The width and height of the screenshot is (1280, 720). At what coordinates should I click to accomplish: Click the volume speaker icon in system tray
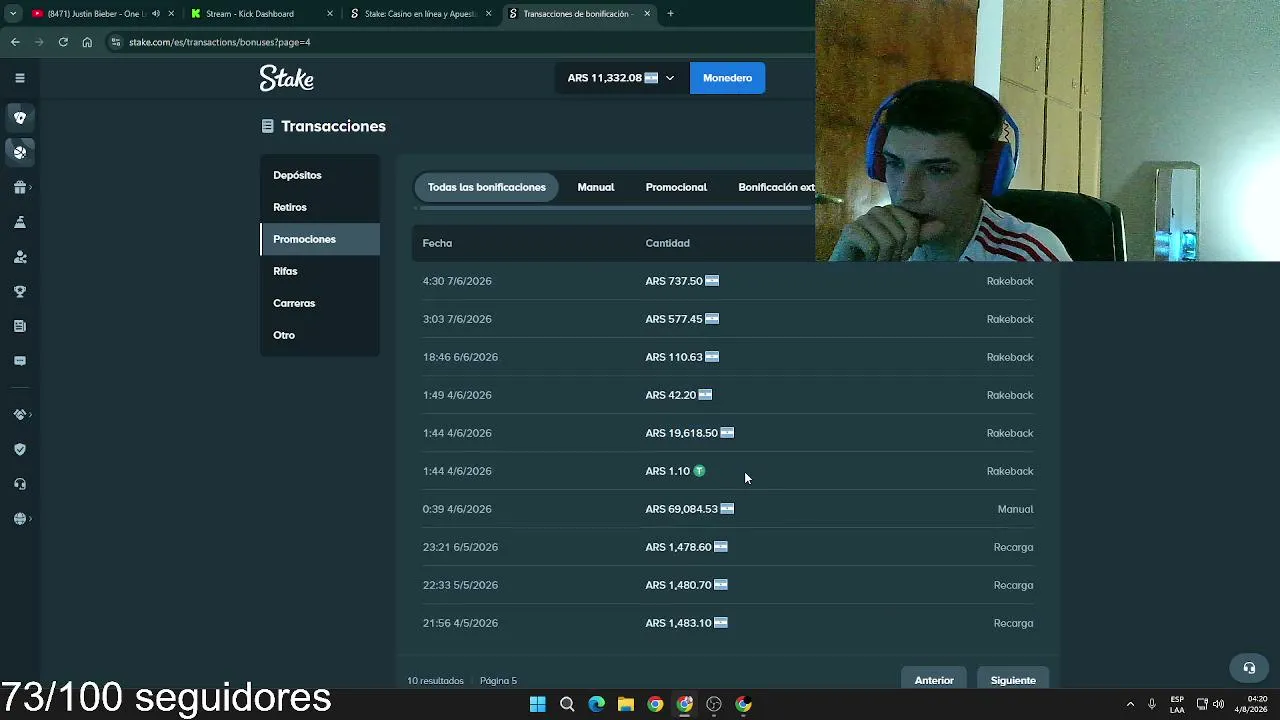point(1218,704)
